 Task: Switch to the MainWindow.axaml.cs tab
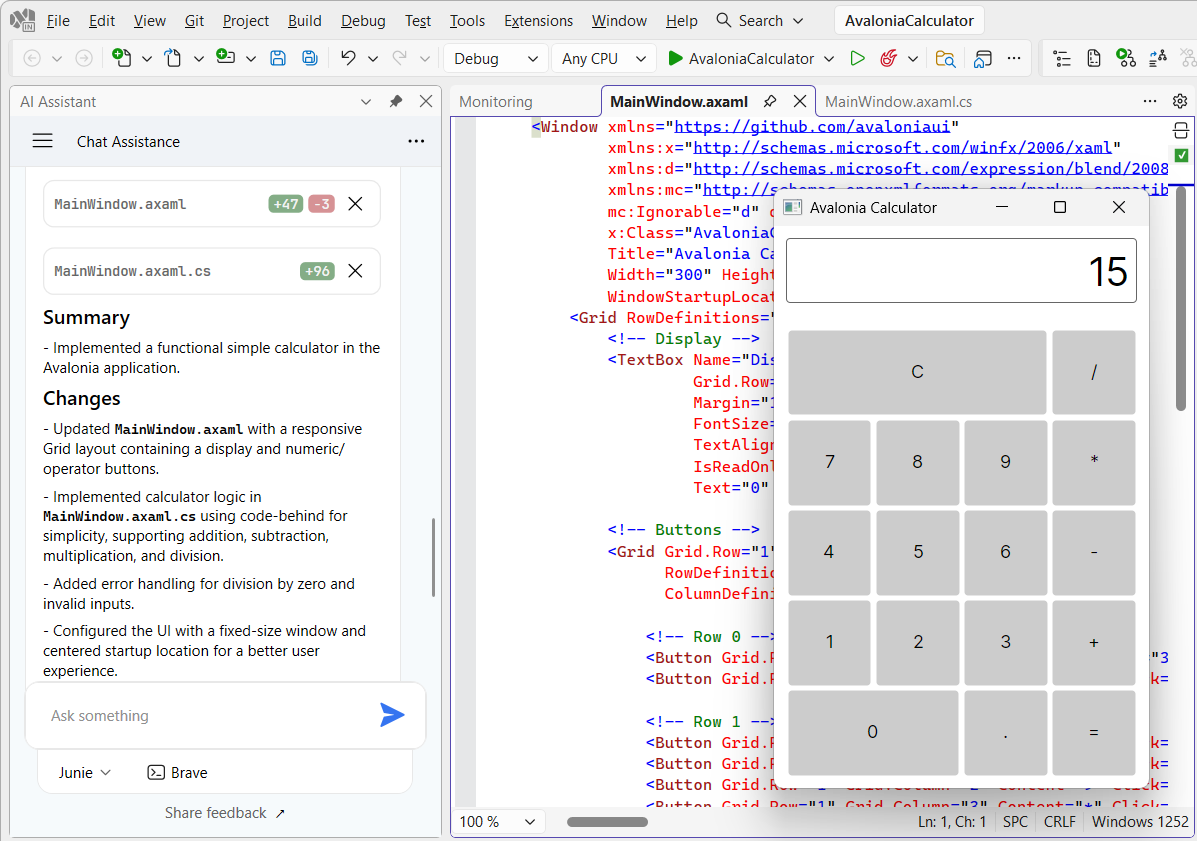click(899, 102)
